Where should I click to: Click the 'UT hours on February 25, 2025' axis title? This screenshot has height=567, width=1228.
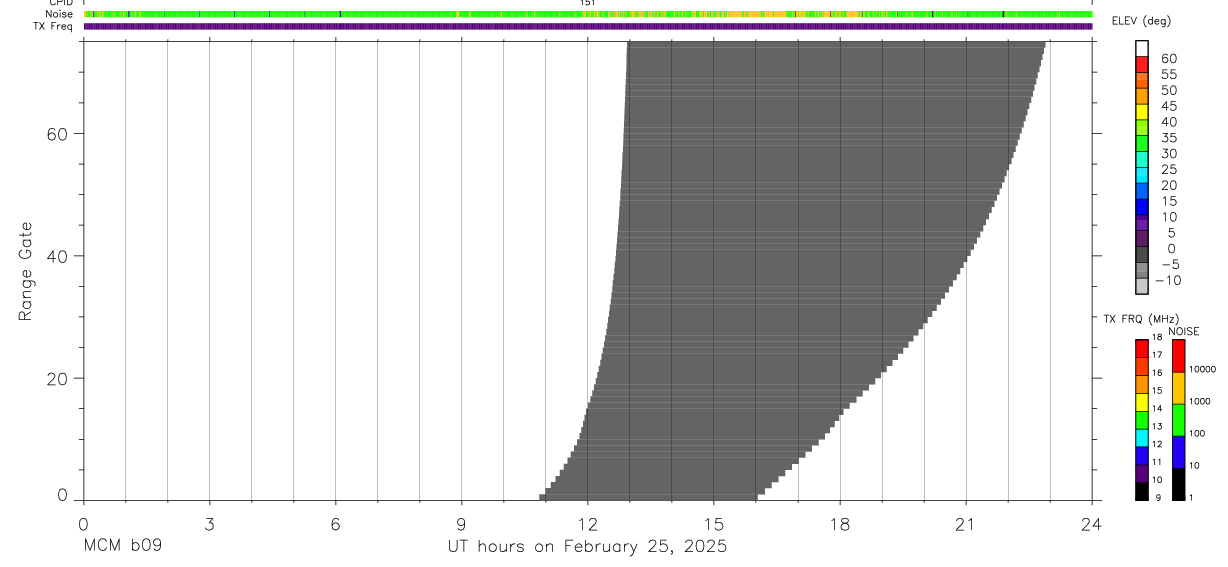point(587,547)
